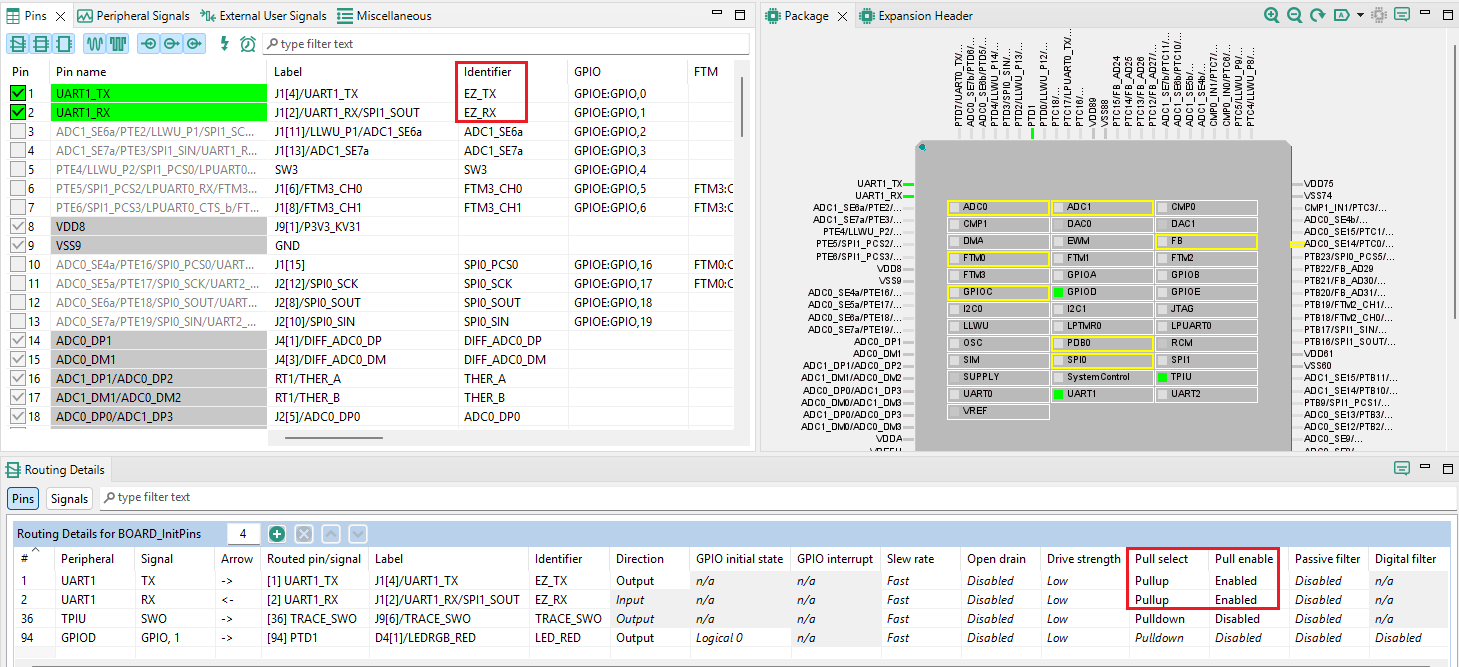This screenshot has width=1459, height=667.
Task: Zoom in on the package view
Action: point(1271,15)
